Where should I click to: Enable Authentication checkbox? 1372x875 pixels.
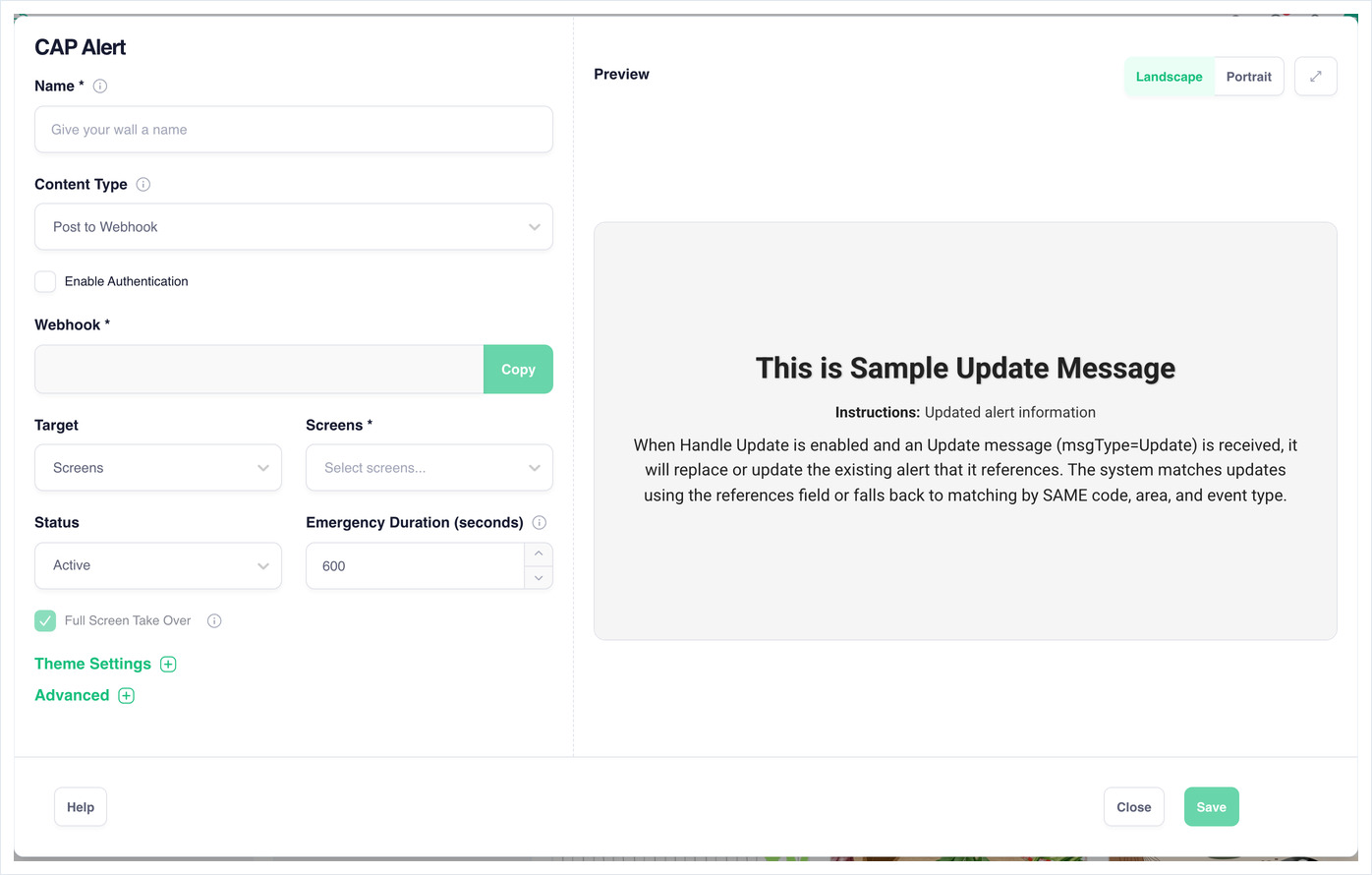(x=45, y=281)
